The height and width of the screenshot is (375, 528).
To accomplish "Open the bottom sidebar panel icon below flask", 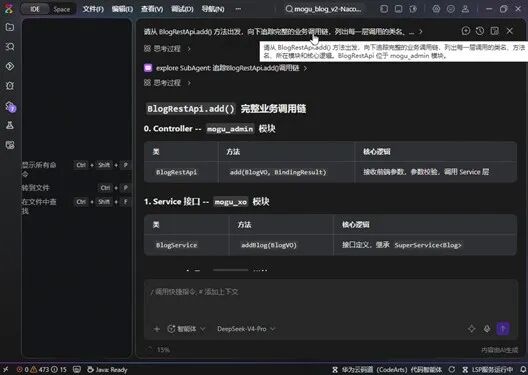I will pyautogui.click(x=10, y=145).
